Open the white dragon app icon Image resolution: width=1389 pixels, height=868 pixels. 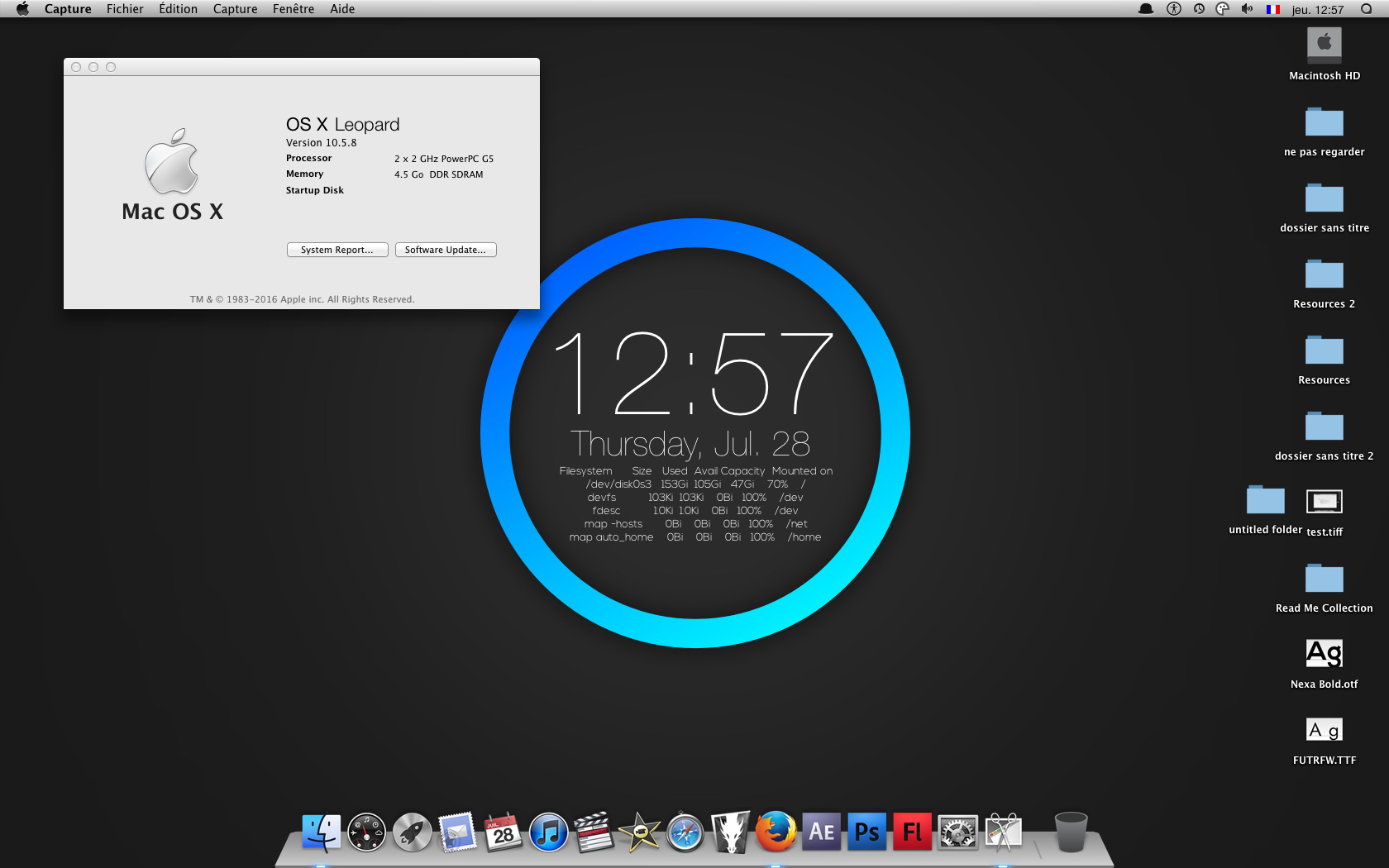(x=731, y=832)
